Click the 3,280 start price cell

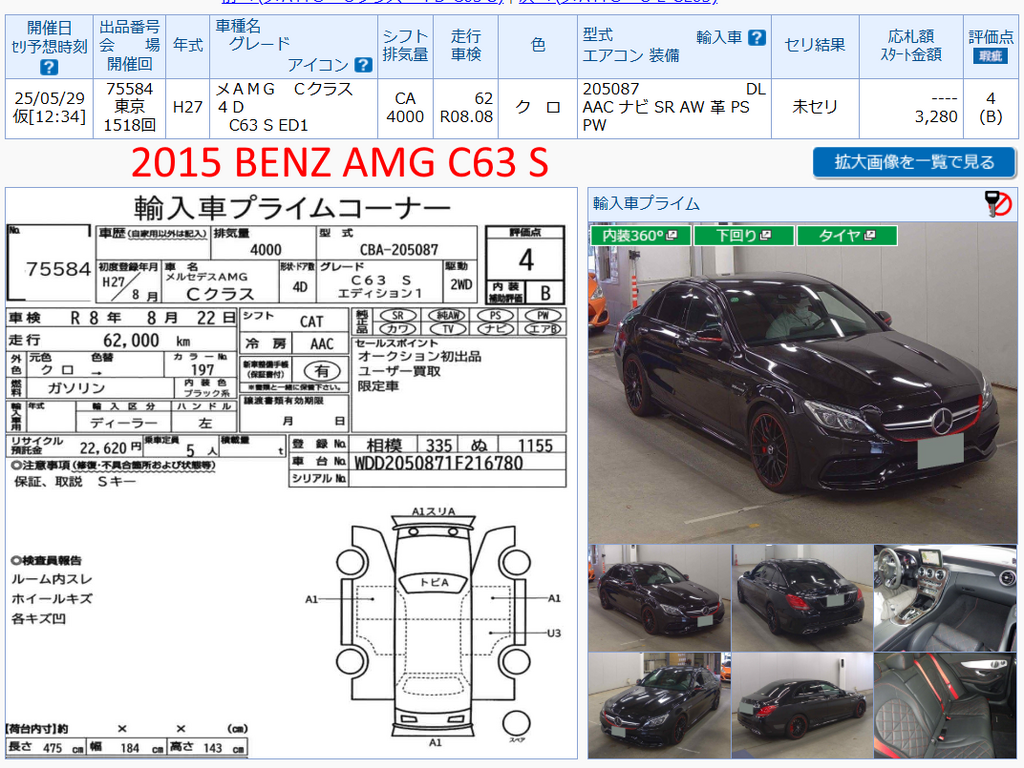pos(911,108)
